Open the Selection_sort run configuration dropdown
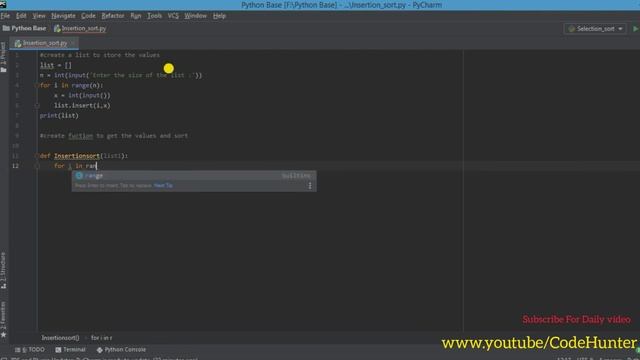The height and width of the screenshot is (360, 640). (596, 29)
